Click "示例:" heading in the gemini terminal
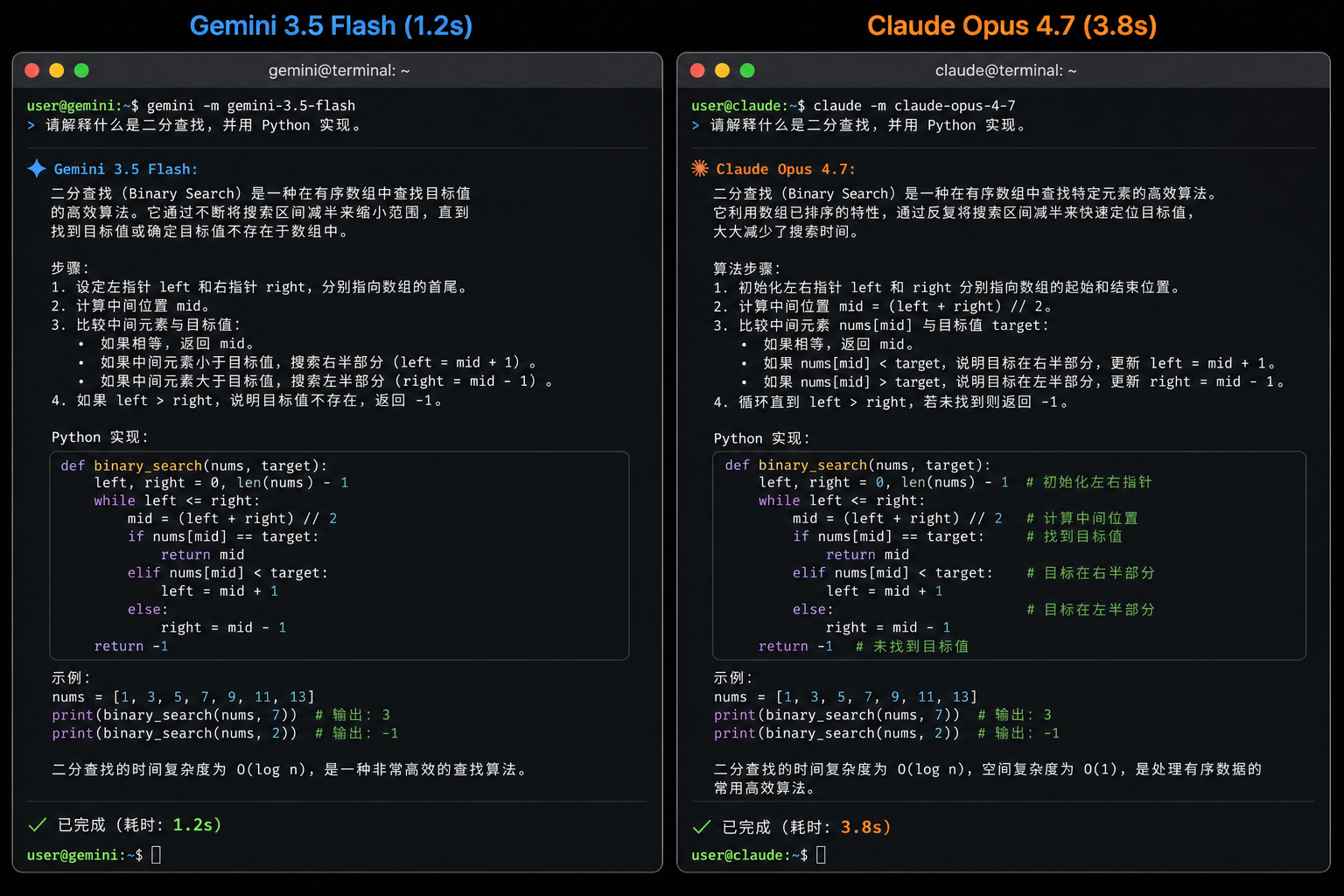 coord(71,677)
